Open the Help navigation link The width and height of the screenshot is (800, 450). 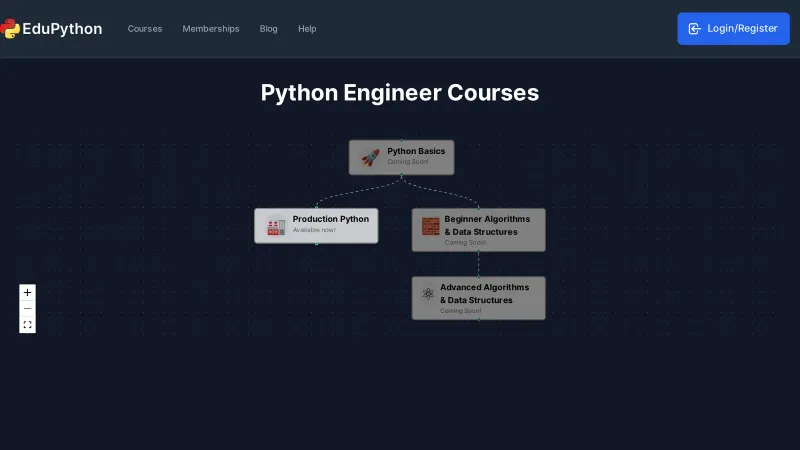point(307,29)
